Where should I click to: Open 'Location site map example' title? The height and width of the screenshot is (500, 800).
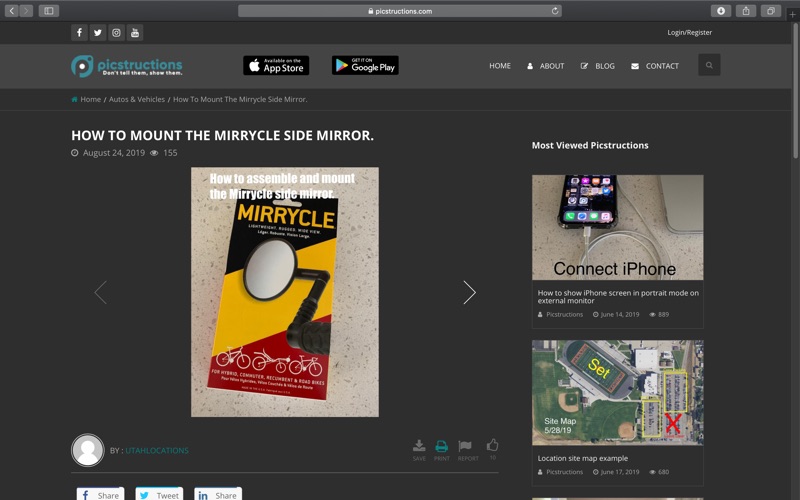(583, 458)
